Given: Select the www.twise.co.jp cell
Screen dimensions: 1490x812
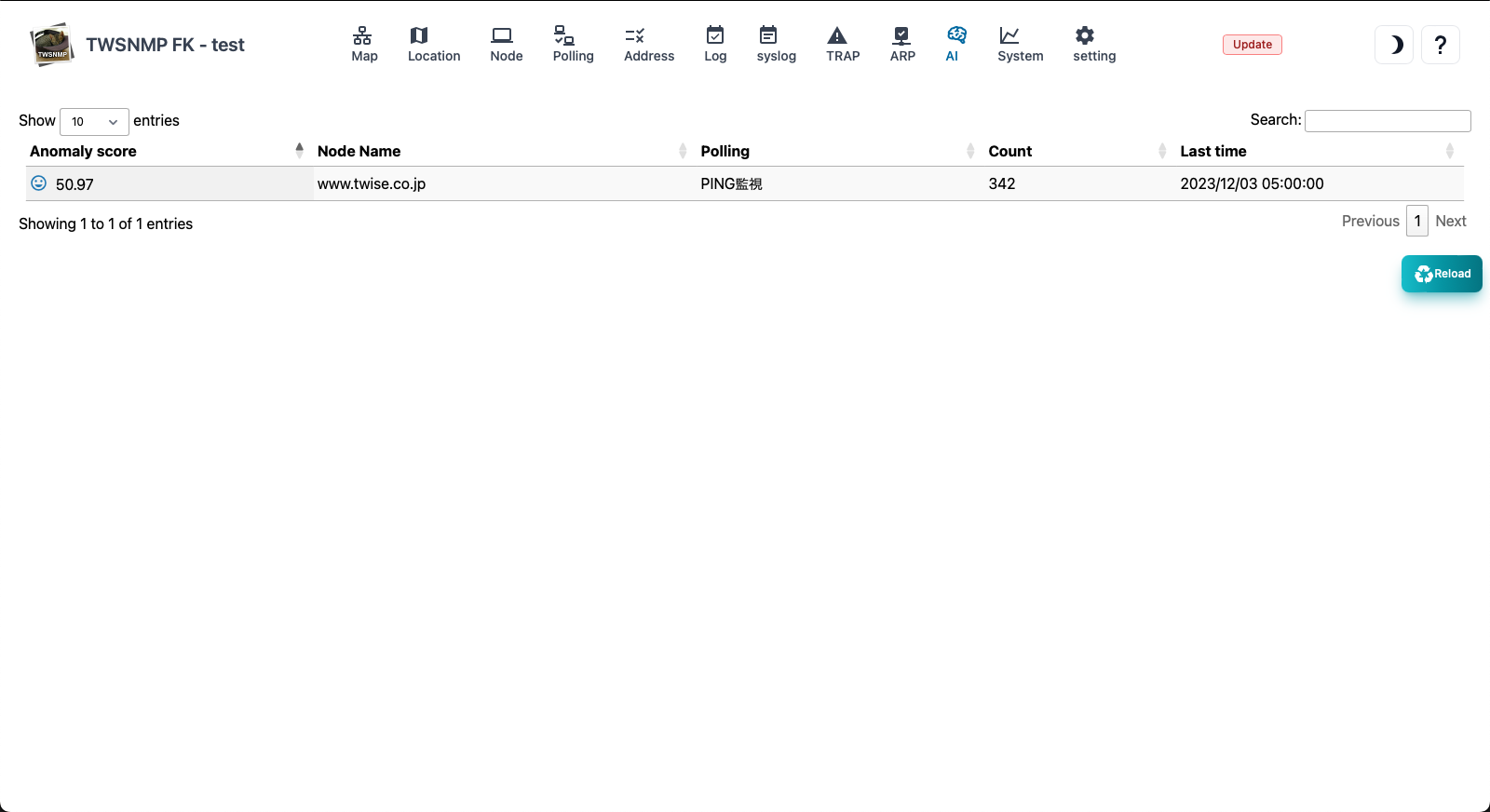Looking at the screenshot, I should click(x=504, y=183).
